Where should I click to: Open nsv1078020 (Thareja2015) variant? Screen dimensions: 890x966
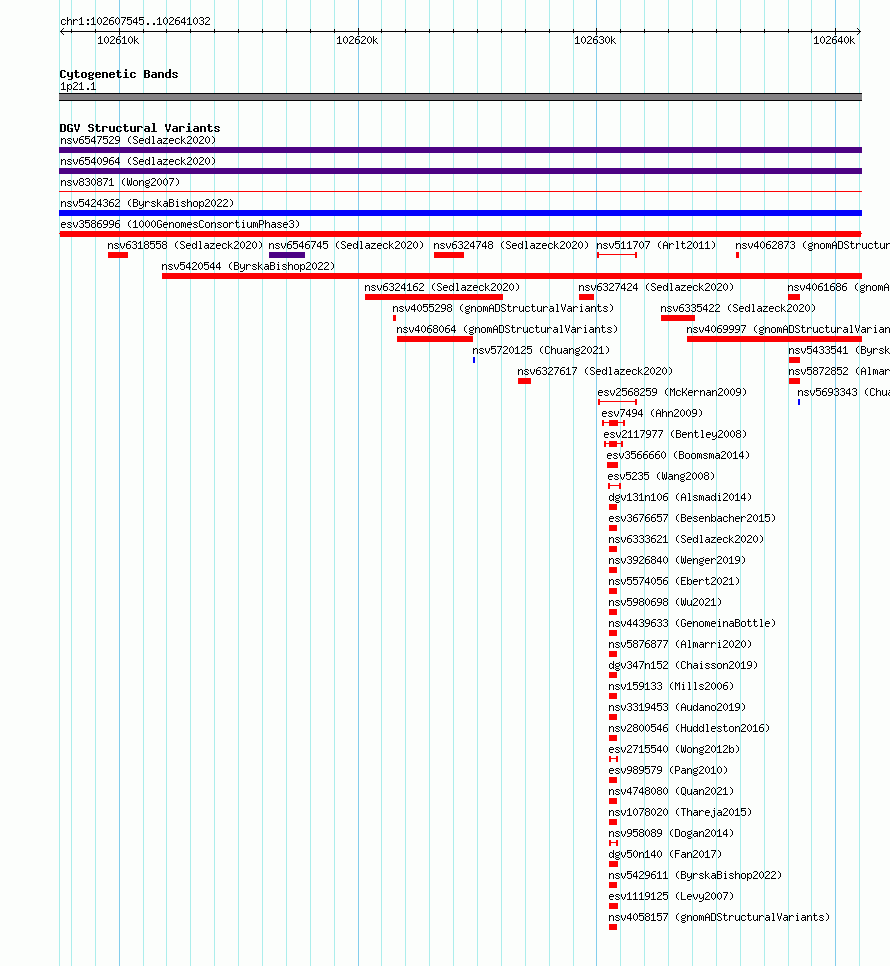(x=681, y=811)
